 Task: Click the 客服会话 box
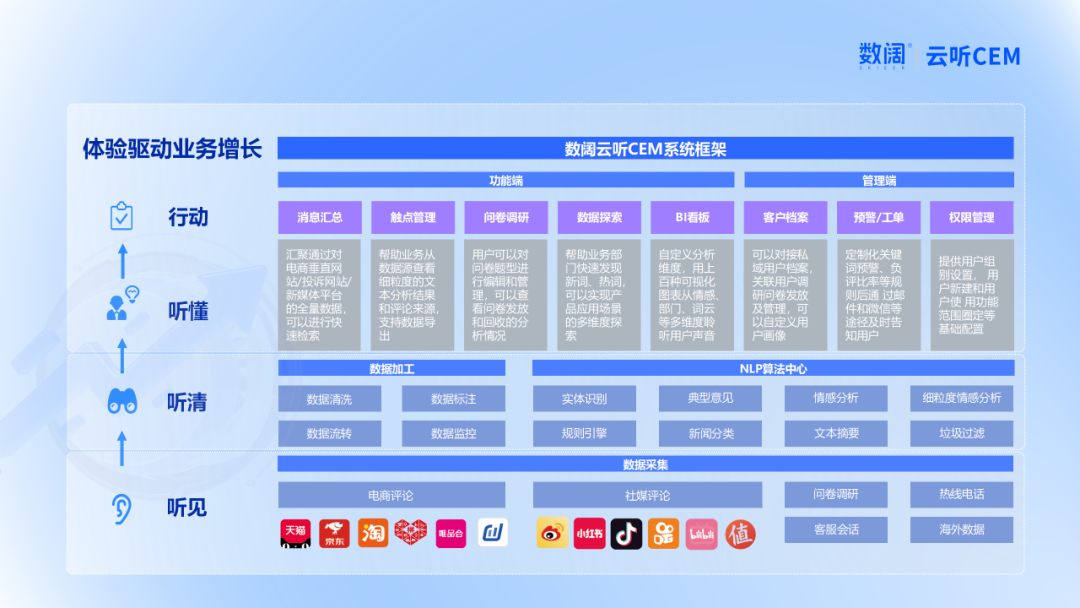point(835,530)
